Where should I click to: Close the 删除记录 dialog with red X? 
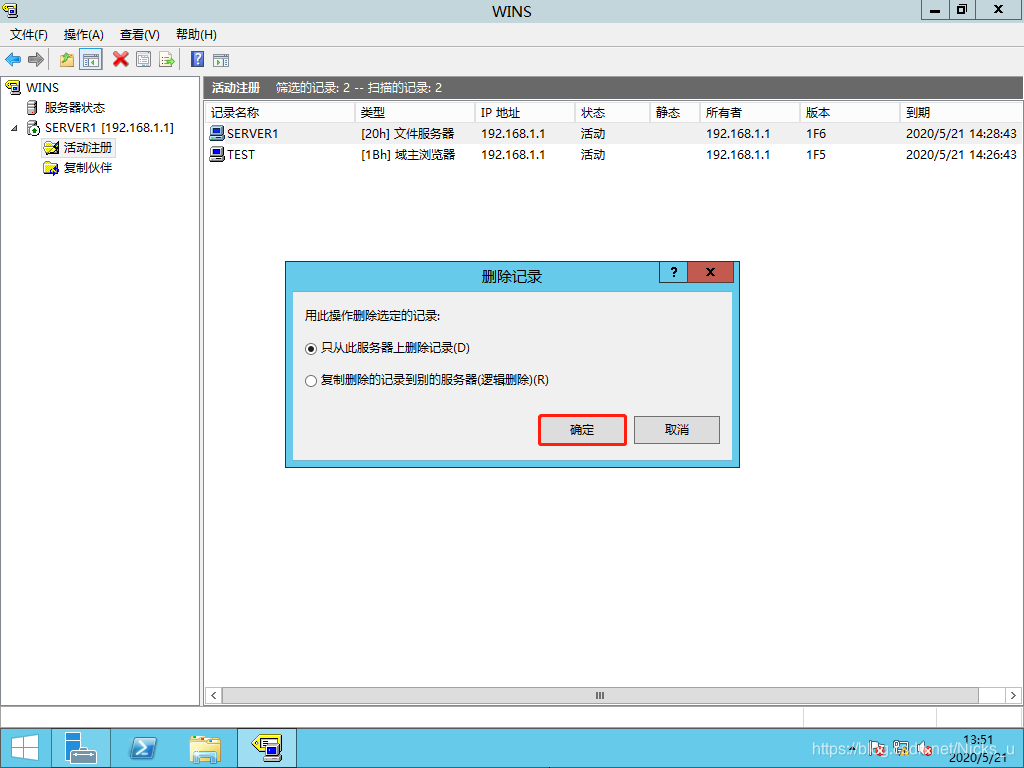711,272
